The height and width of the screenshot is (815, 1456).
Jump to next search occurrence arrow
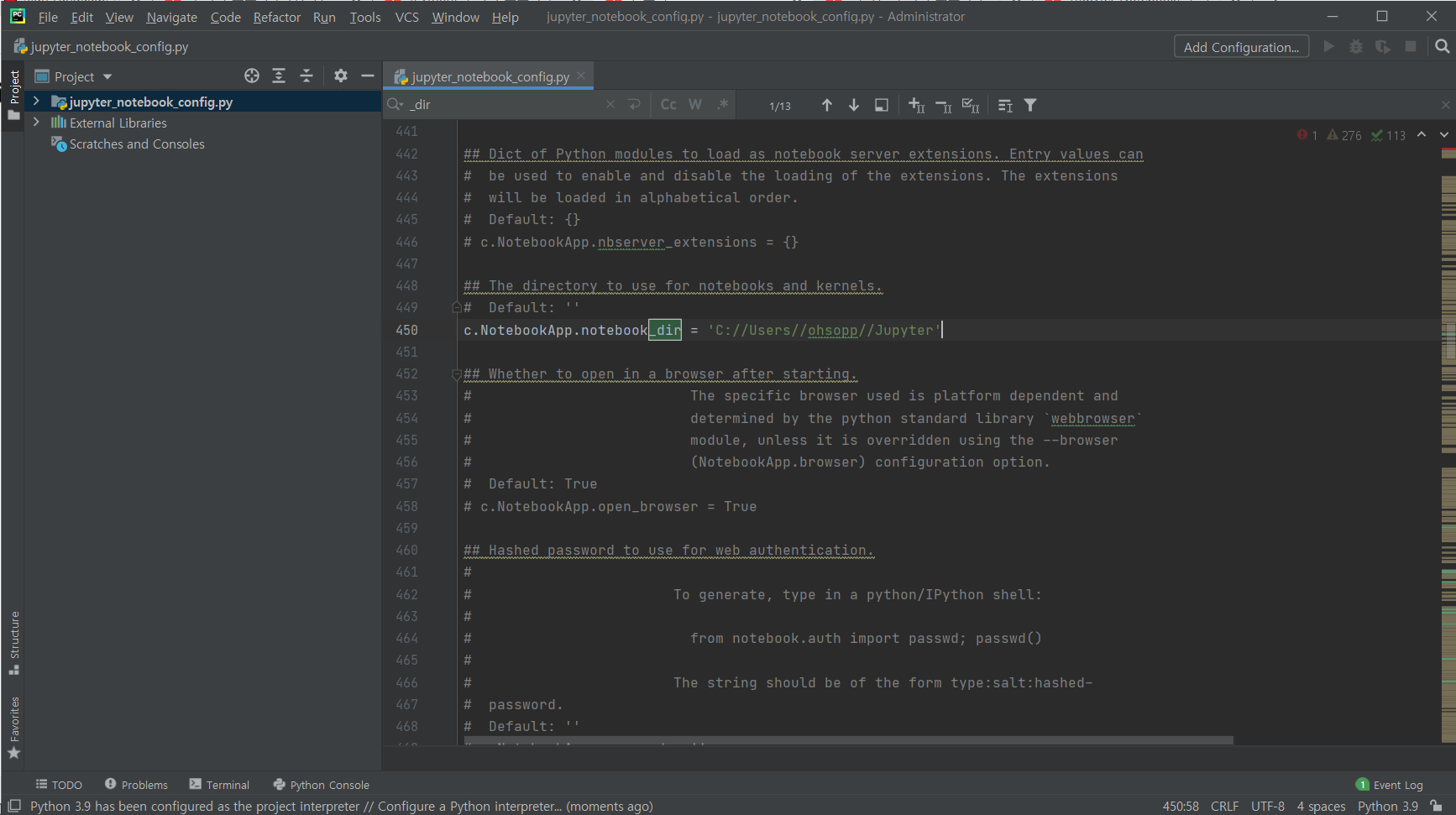pyautogui.click(x=854, y=105)
